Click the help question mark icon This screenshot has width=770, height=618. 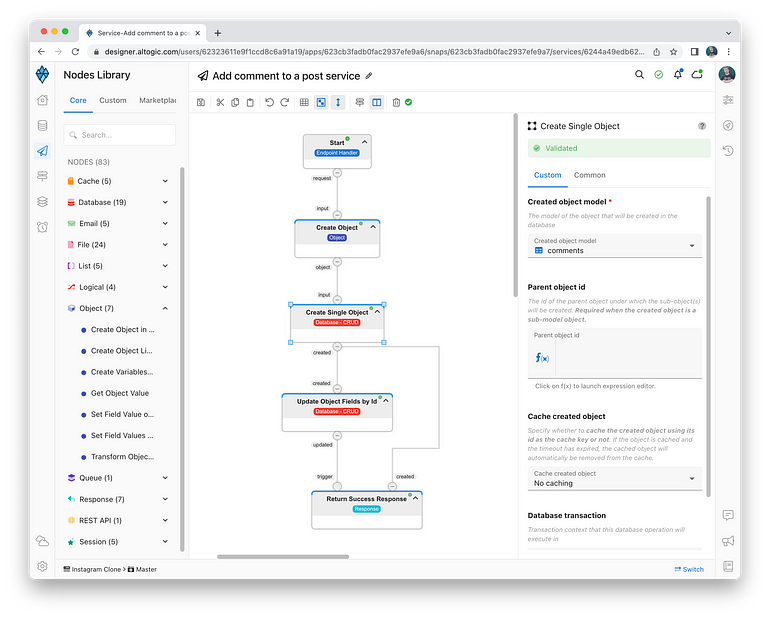pos(702,126)
